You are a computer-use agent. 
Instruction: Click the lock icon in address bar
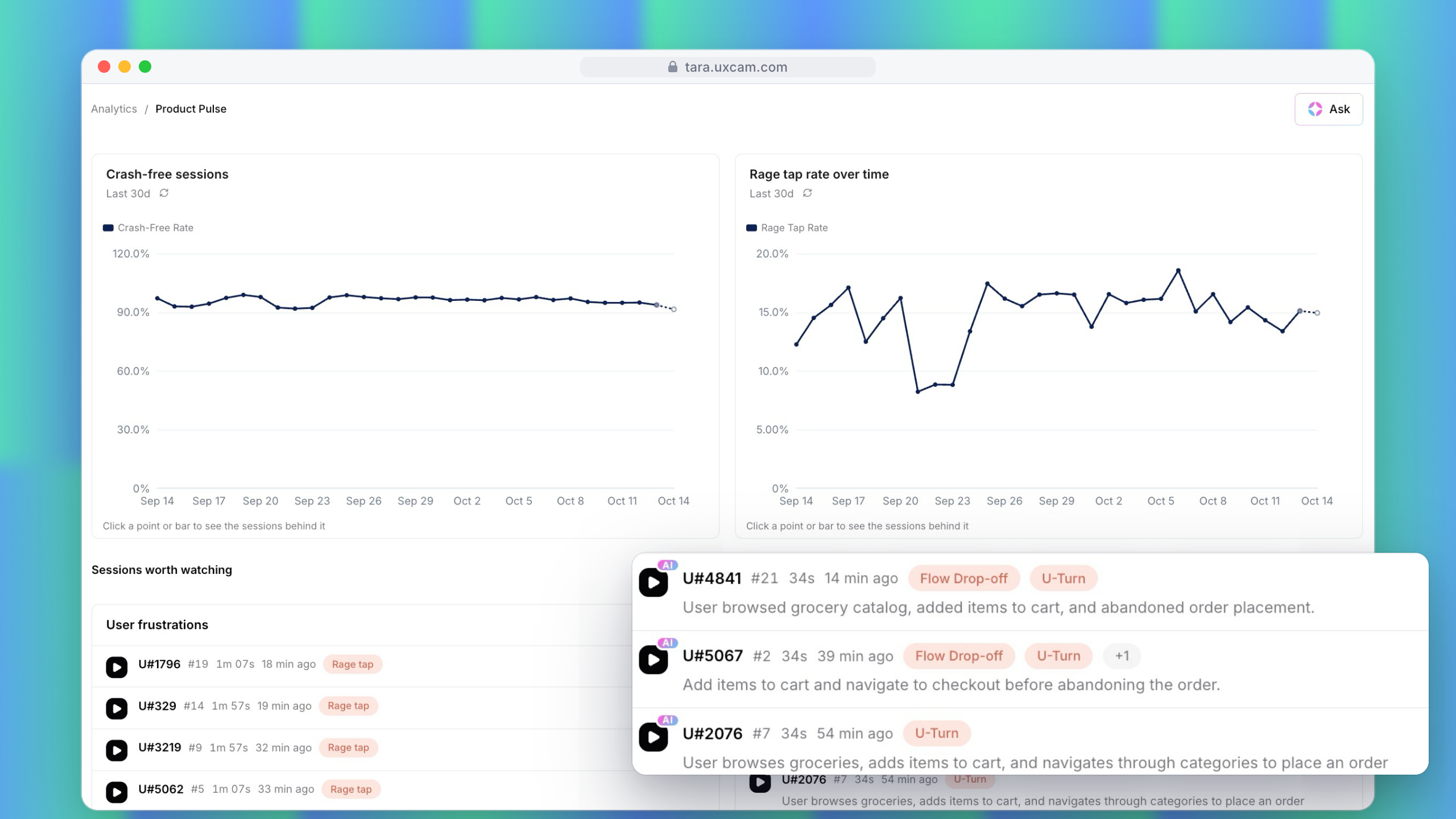[x=673, y=67]
